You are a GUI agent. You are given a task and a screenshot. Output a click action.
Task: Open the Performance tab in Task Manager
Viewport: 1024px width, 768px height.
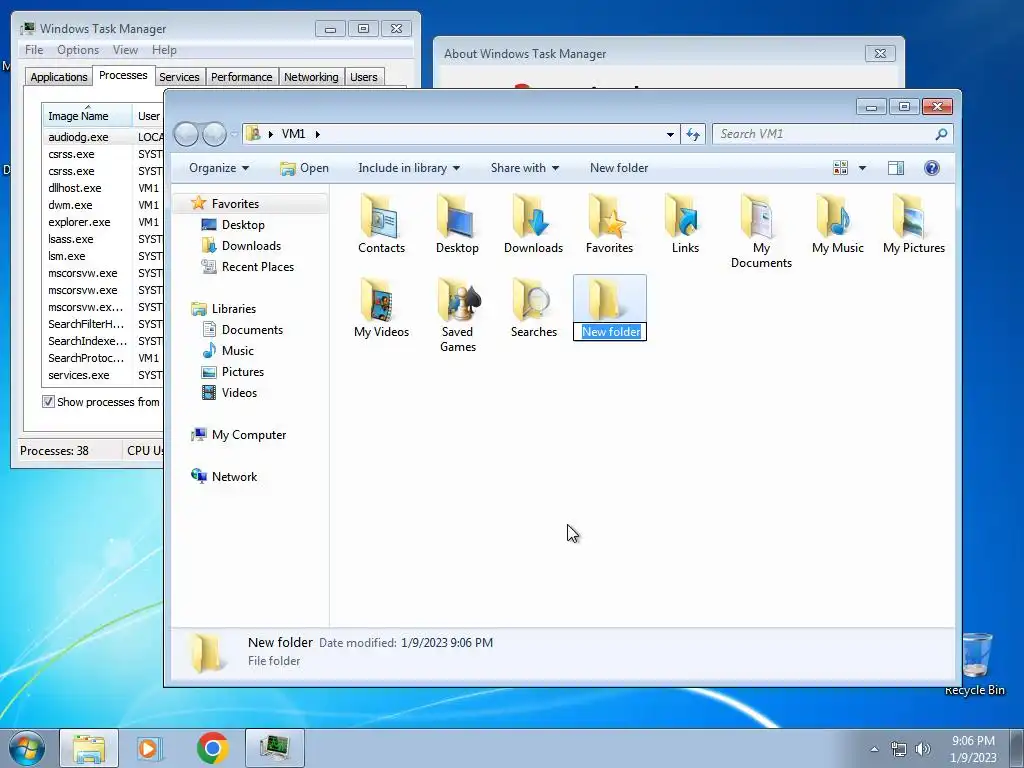(x=242, y=77)
